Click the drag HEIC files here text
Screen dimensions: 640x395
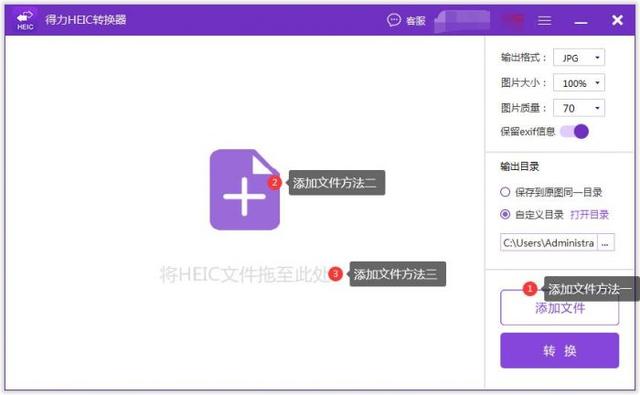245,274
